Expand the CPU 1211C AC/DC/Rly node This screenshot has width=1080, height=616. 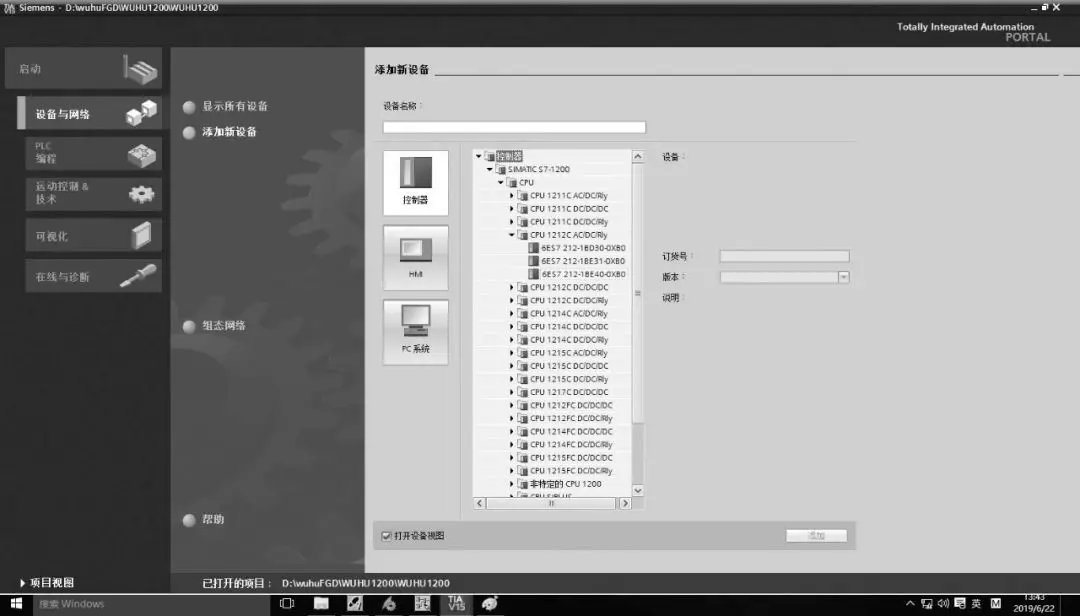pyautogui.click(x=512, y=196)
